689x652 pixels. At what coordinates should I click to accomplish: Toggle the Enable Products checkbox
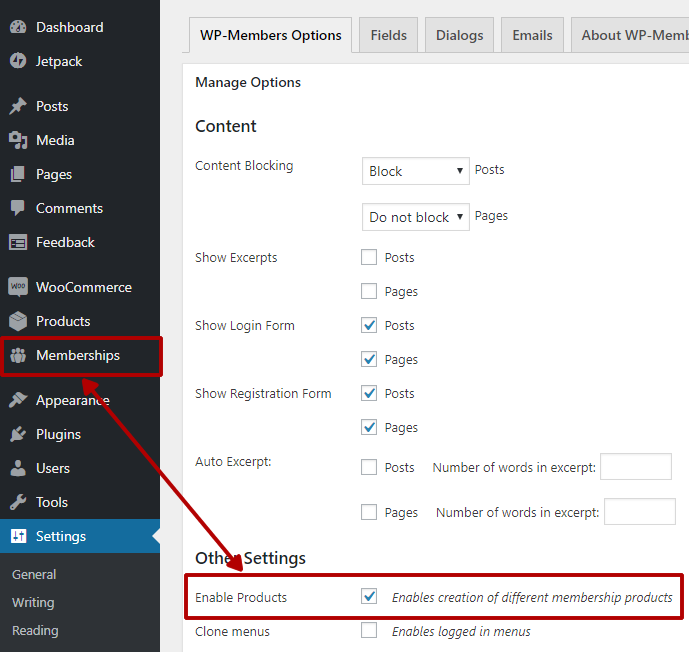(369, 597)
